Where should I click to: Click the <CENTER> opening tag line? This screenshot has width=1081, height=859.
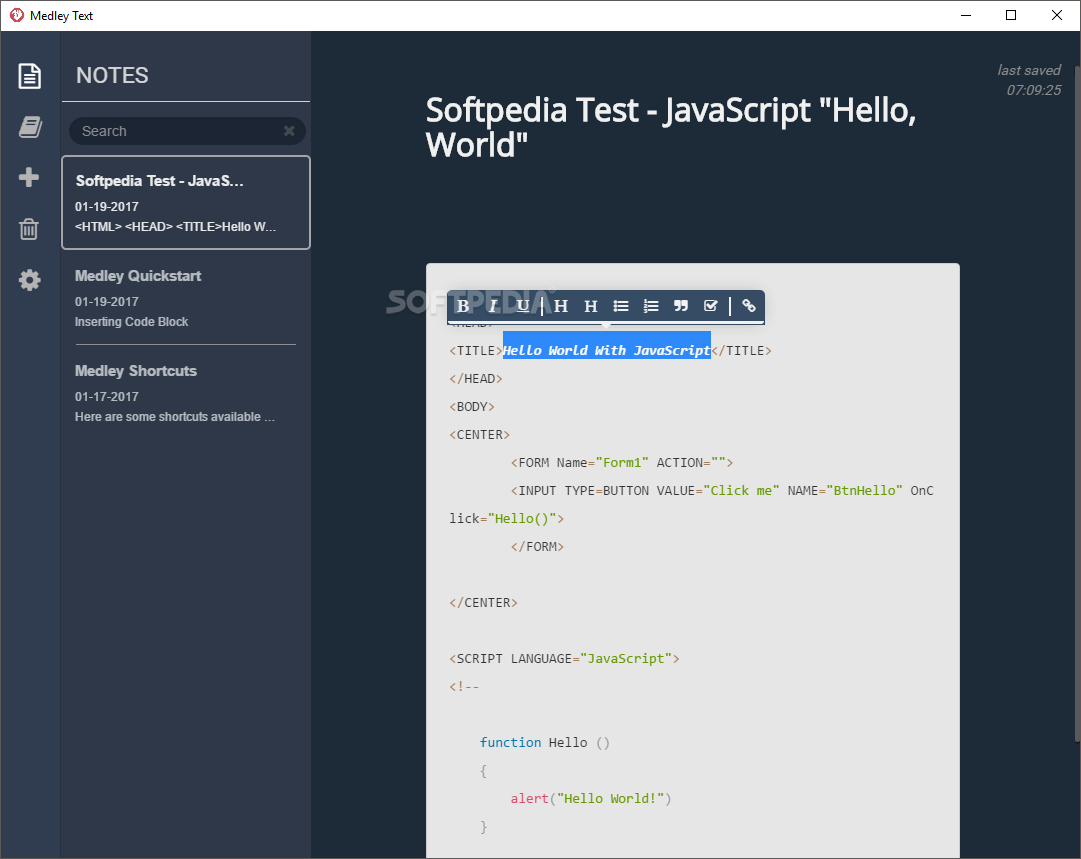(x=480, y=435)
